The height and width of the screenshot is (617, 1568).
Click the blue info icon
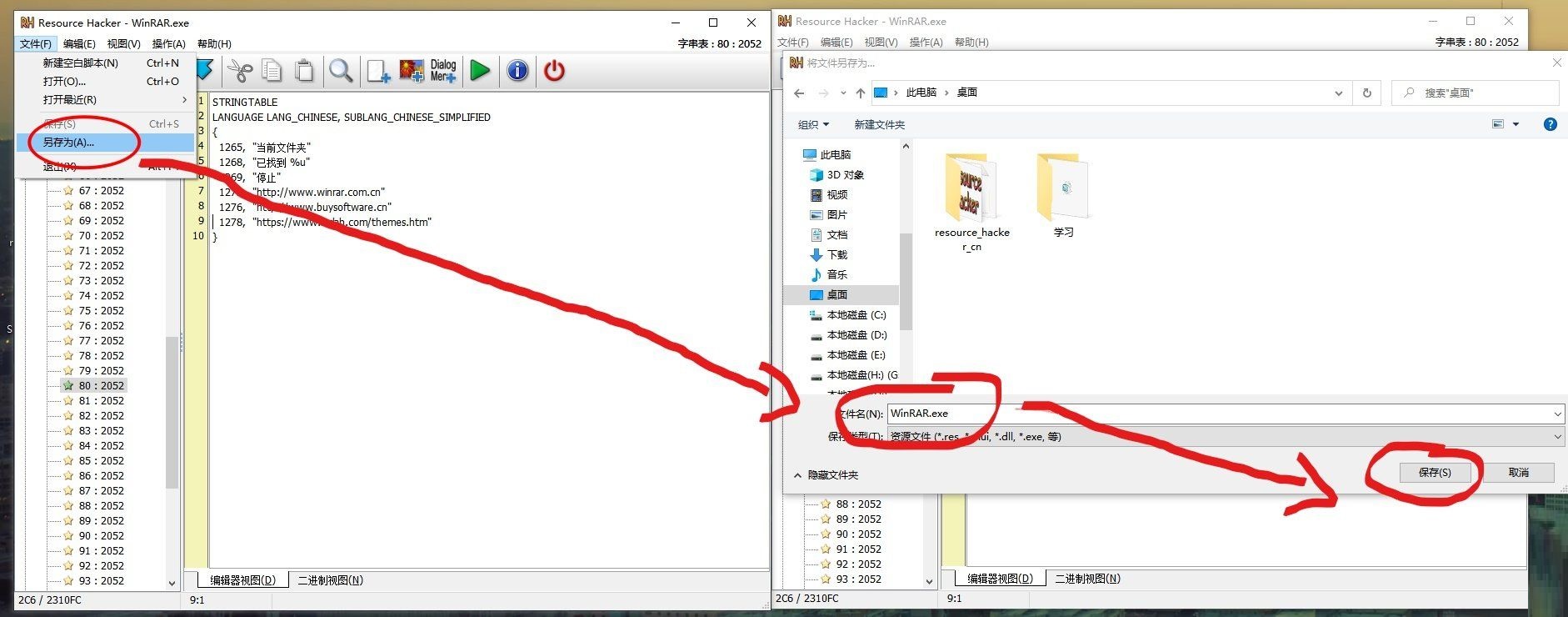(517, 71)
